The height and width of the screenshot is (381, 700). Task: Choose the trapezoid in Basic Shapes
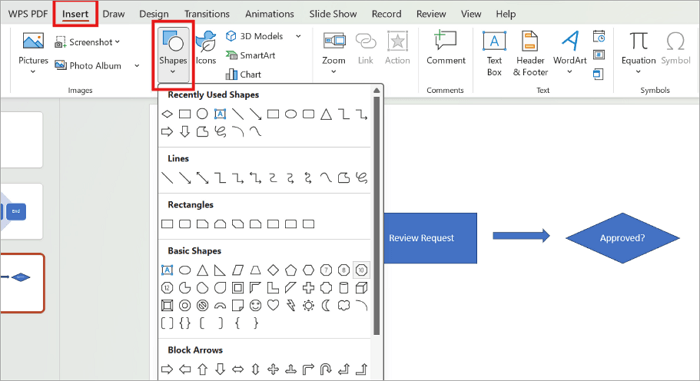tap(255, 270)
